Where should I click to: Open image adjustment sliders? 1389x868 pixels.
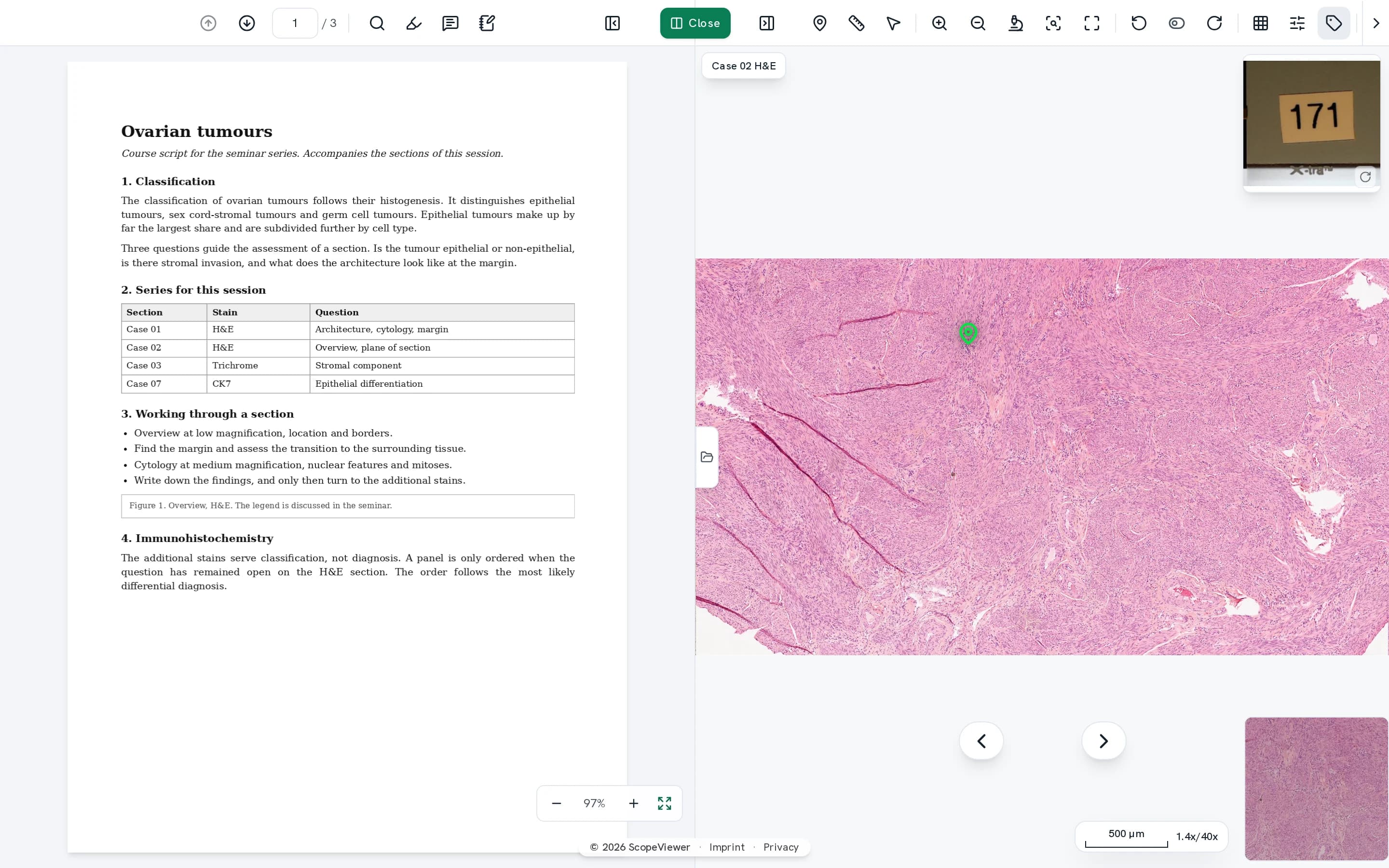click(x=1297, y=23)
